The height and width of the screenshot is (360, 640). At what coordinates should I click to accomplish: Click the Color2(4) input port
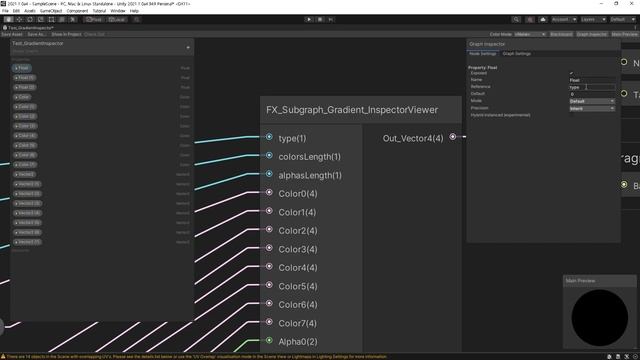pyautogui.click(x=269, y=229)
